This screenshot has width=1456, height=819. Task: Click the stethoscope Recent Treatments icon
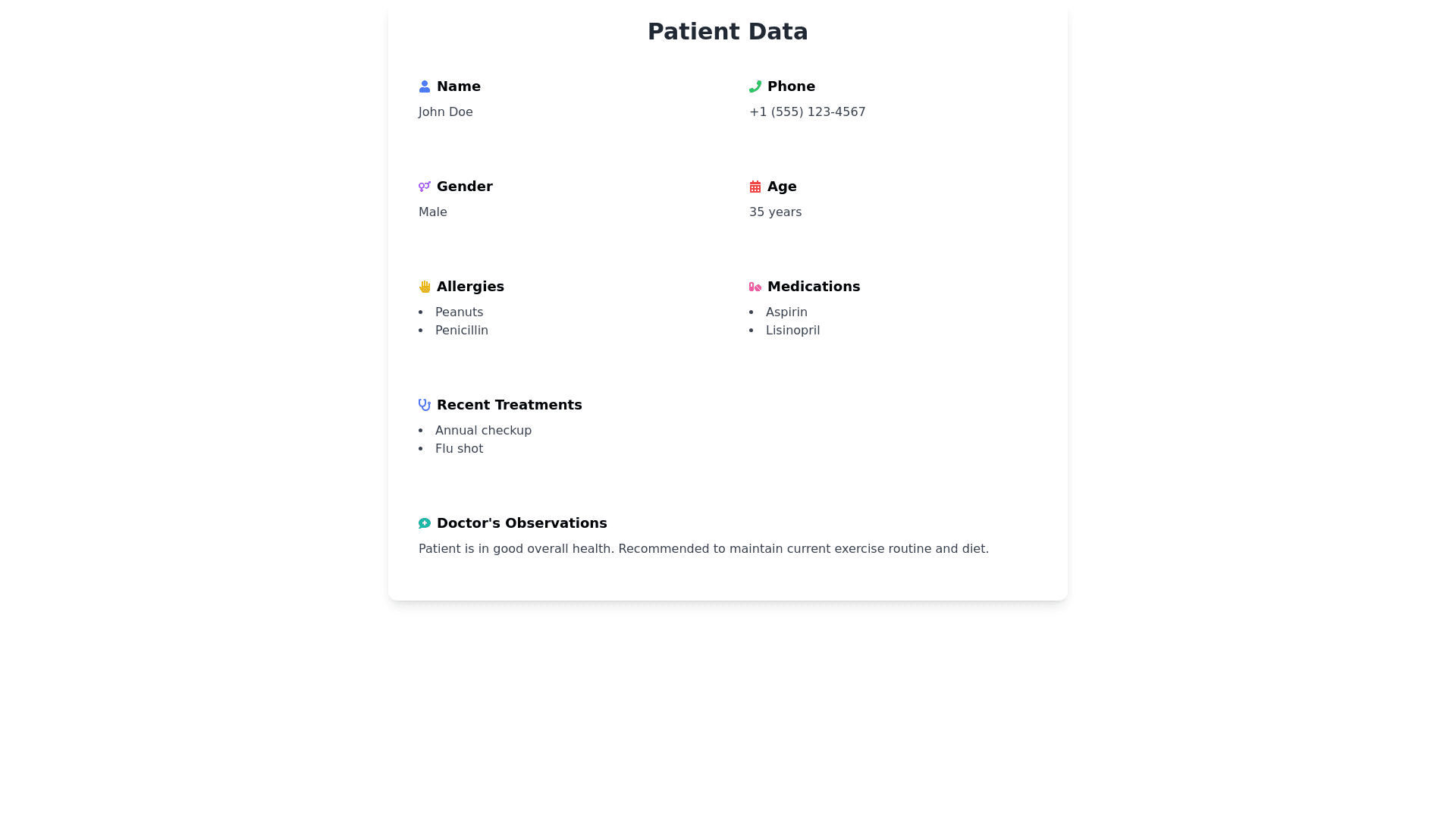425,405
